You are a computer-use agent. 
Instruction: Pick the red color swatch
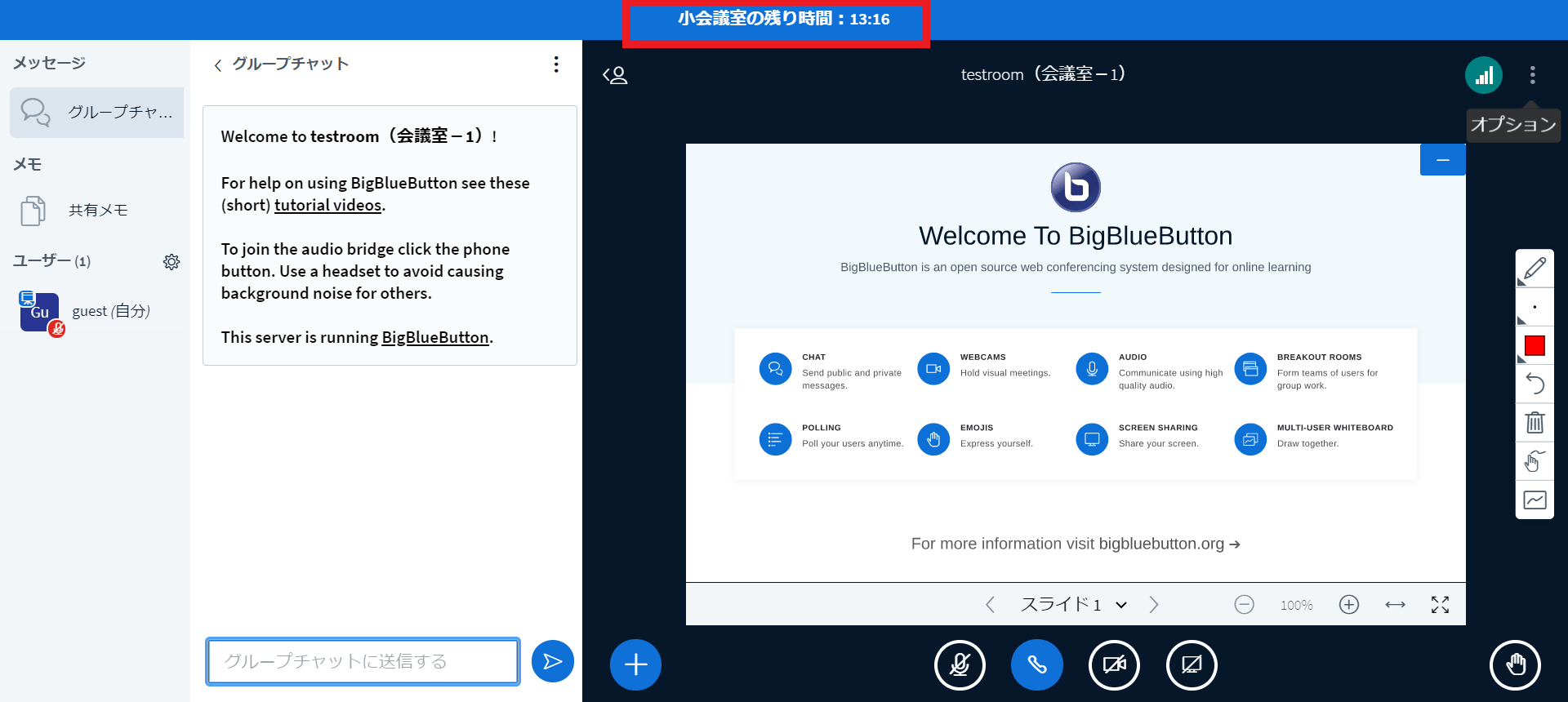[1535, 346]
